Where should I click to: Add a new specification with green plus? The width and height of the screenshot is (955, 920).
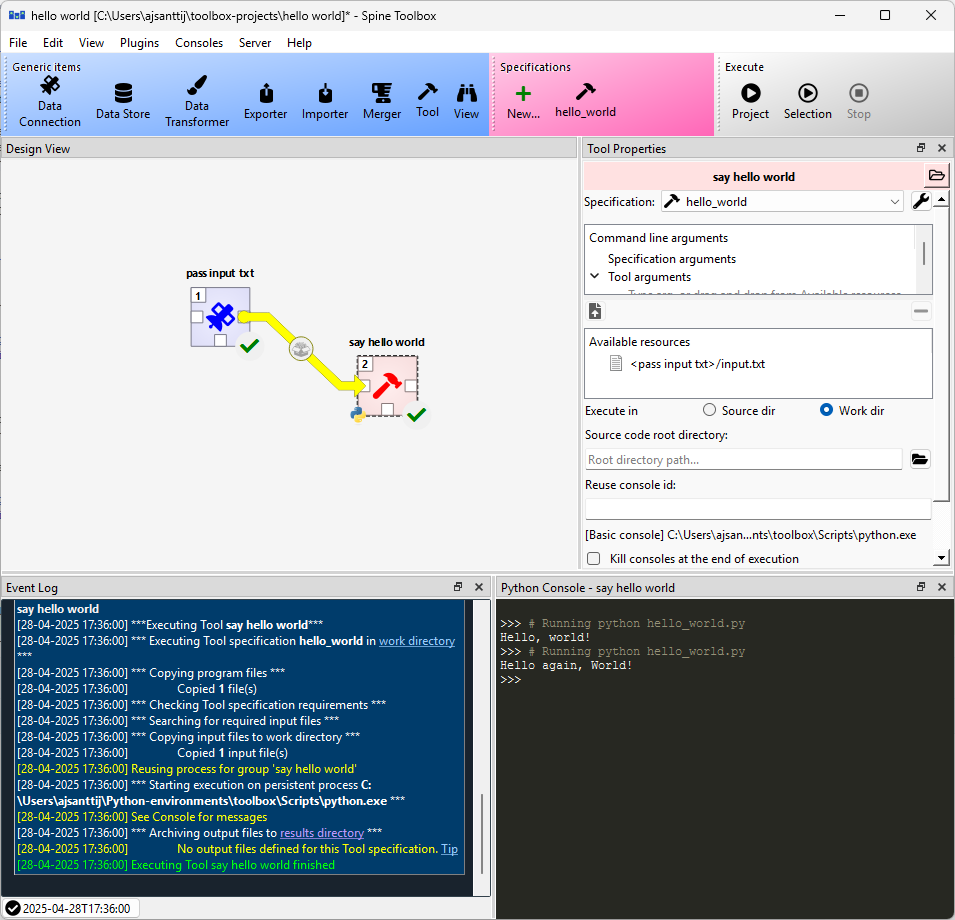coord(523,93)
